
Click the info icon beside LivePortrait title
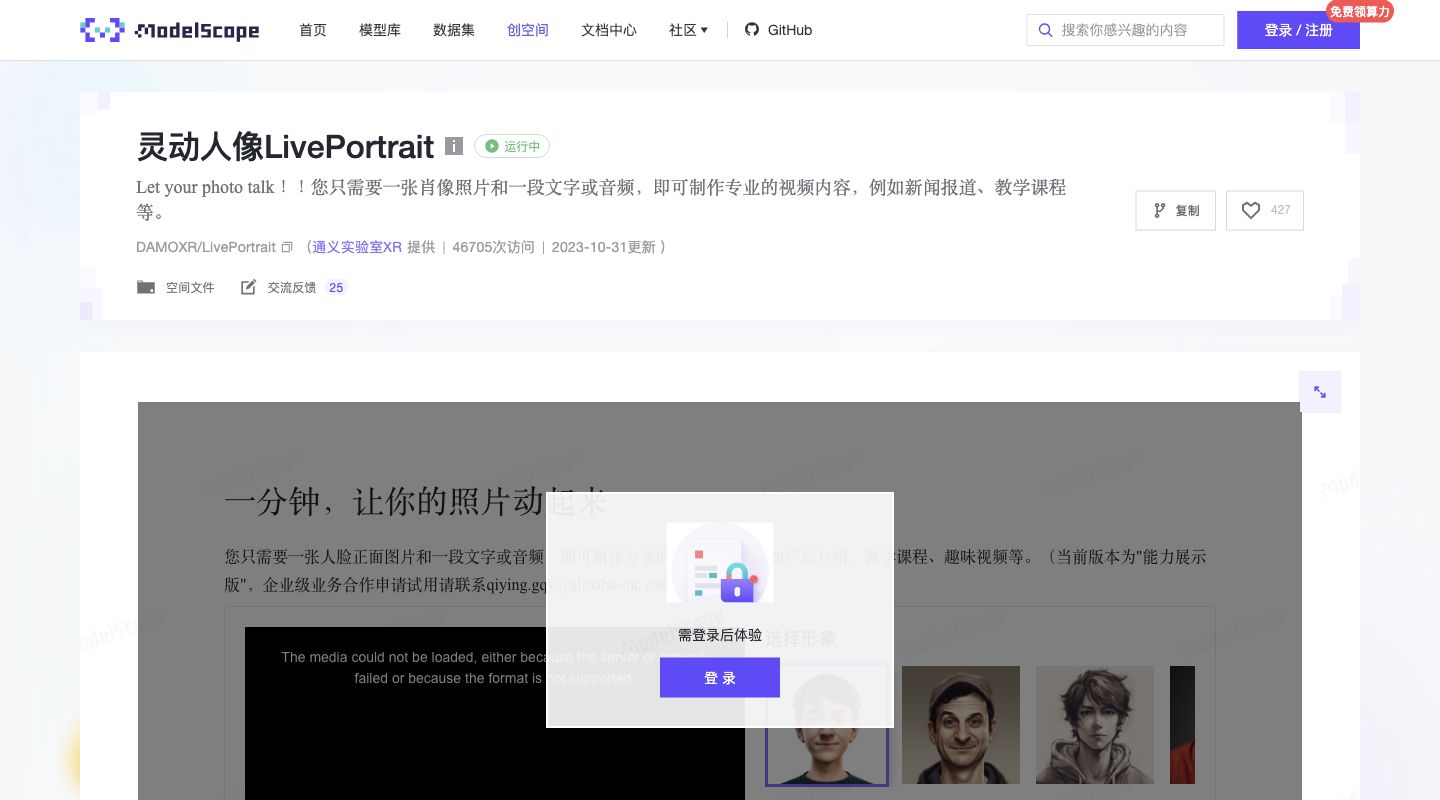tap(454, 146)
